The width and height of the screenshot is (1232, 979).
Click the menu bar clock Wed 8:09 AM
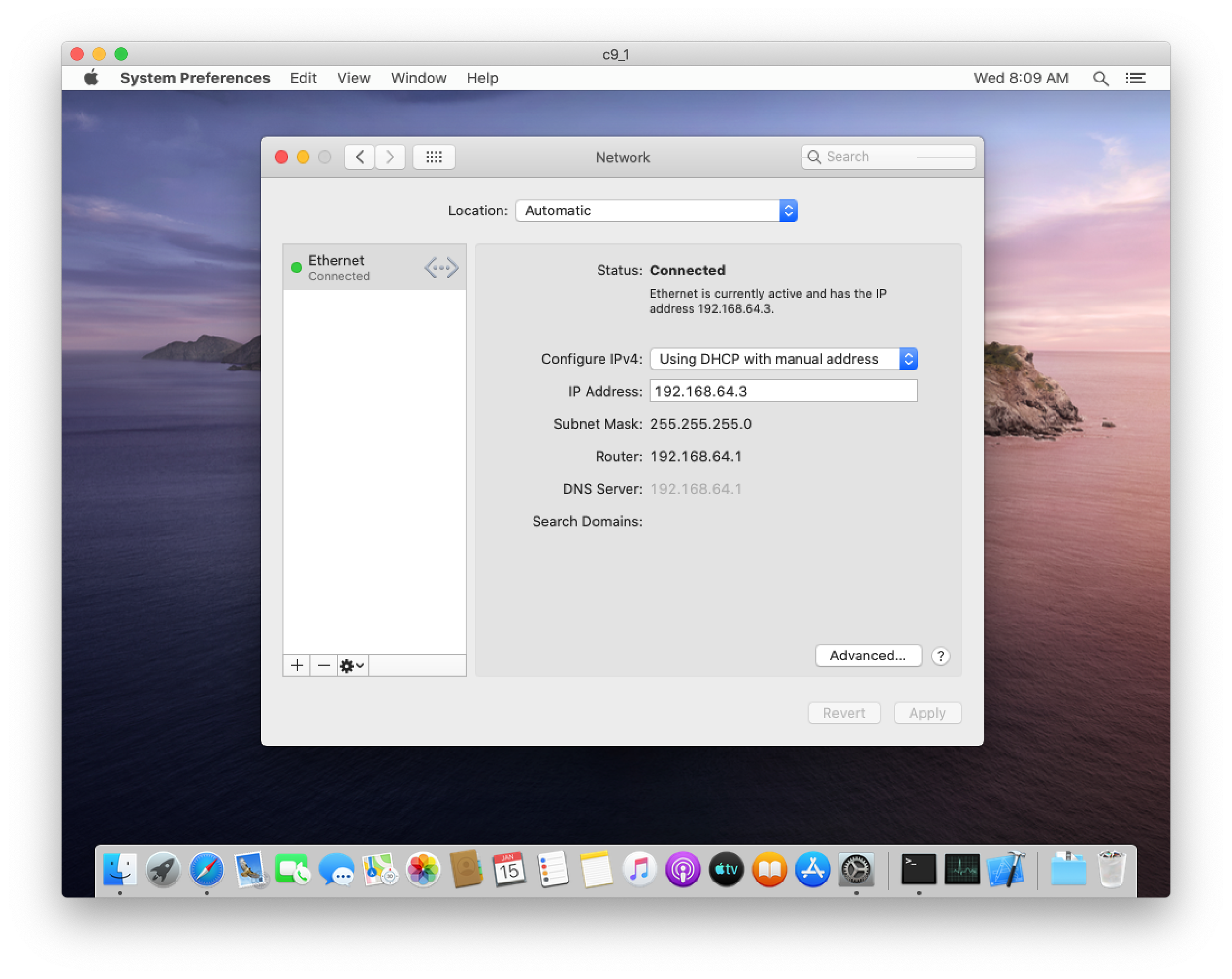click(x=1021, y=78)
